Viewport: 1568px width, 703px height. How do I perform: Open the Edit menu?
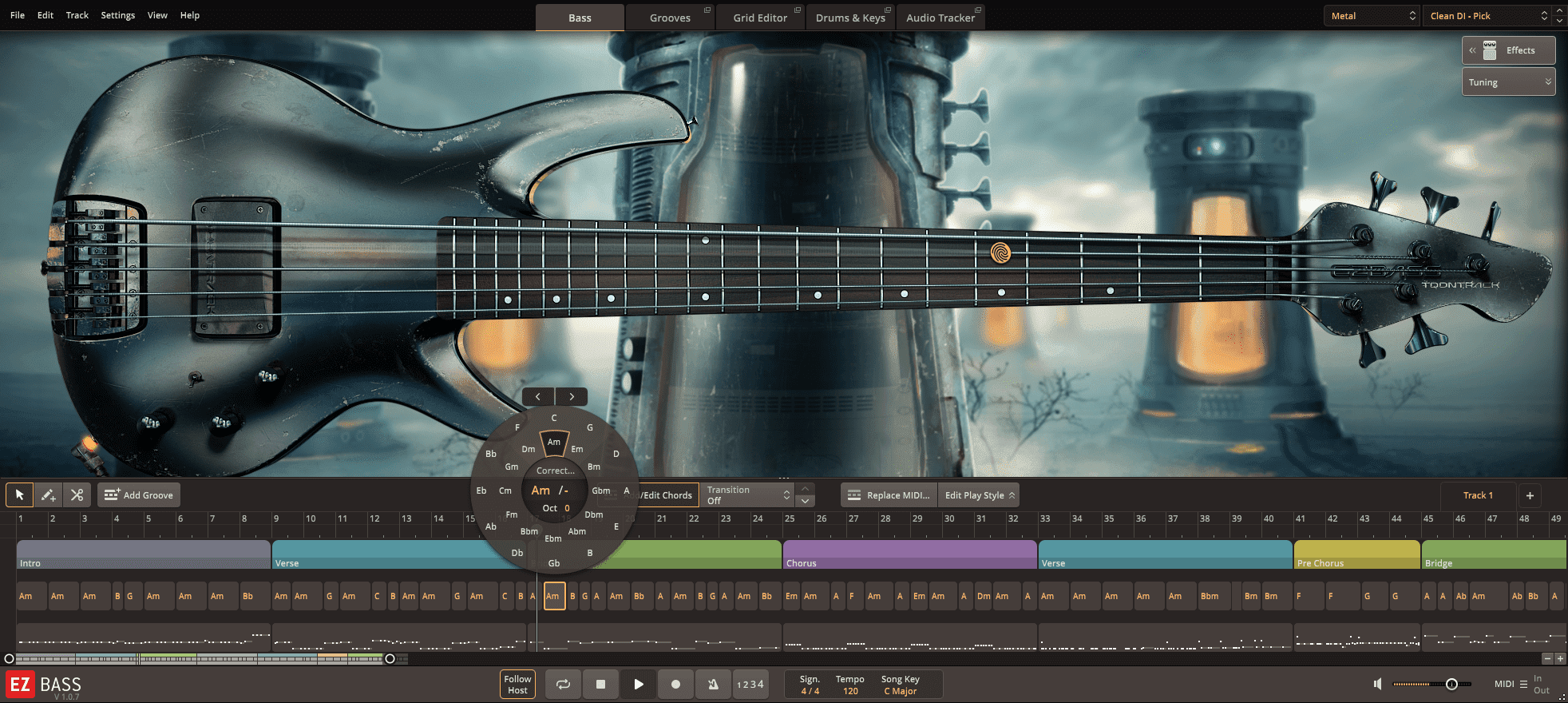click(x=46, y=15)
